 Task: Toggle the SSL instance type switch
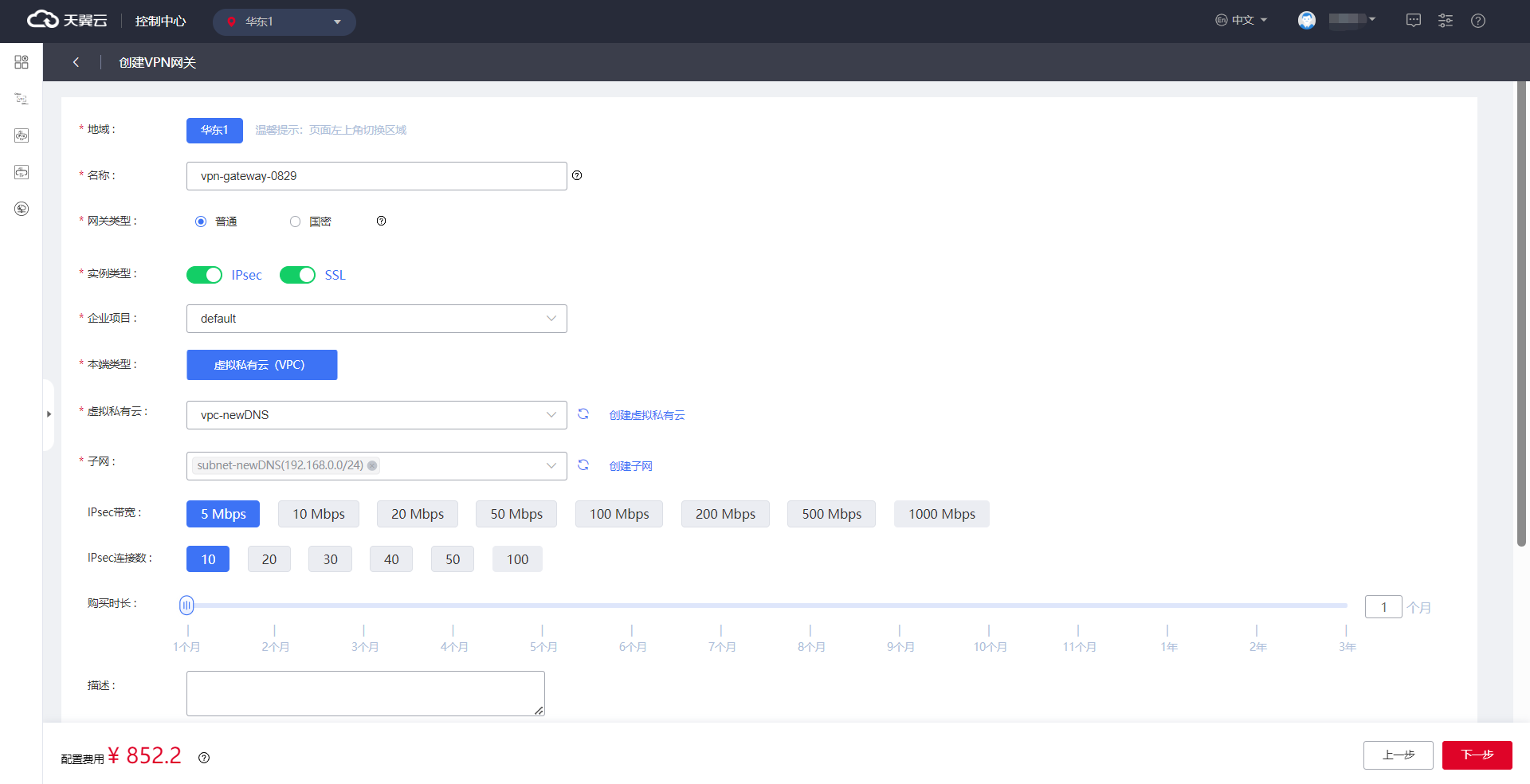297,275
